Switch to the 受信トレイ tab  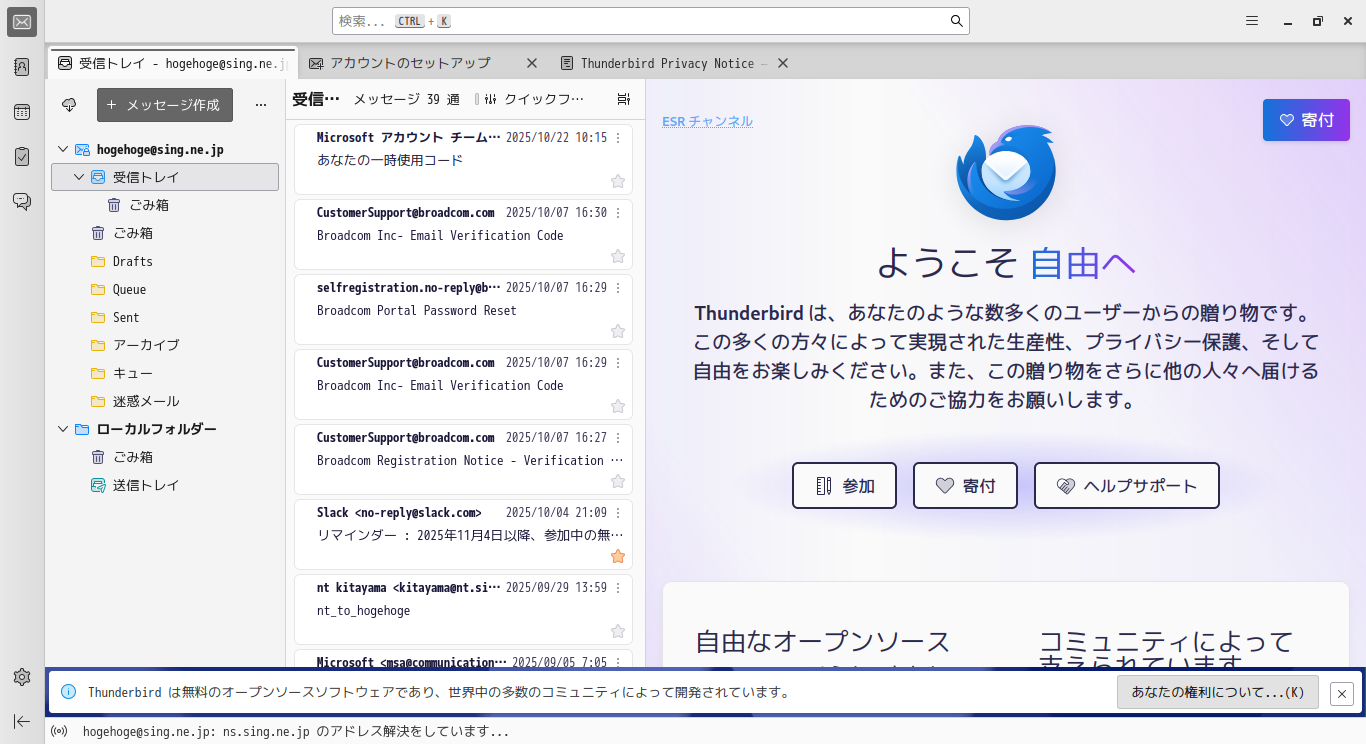172,63
